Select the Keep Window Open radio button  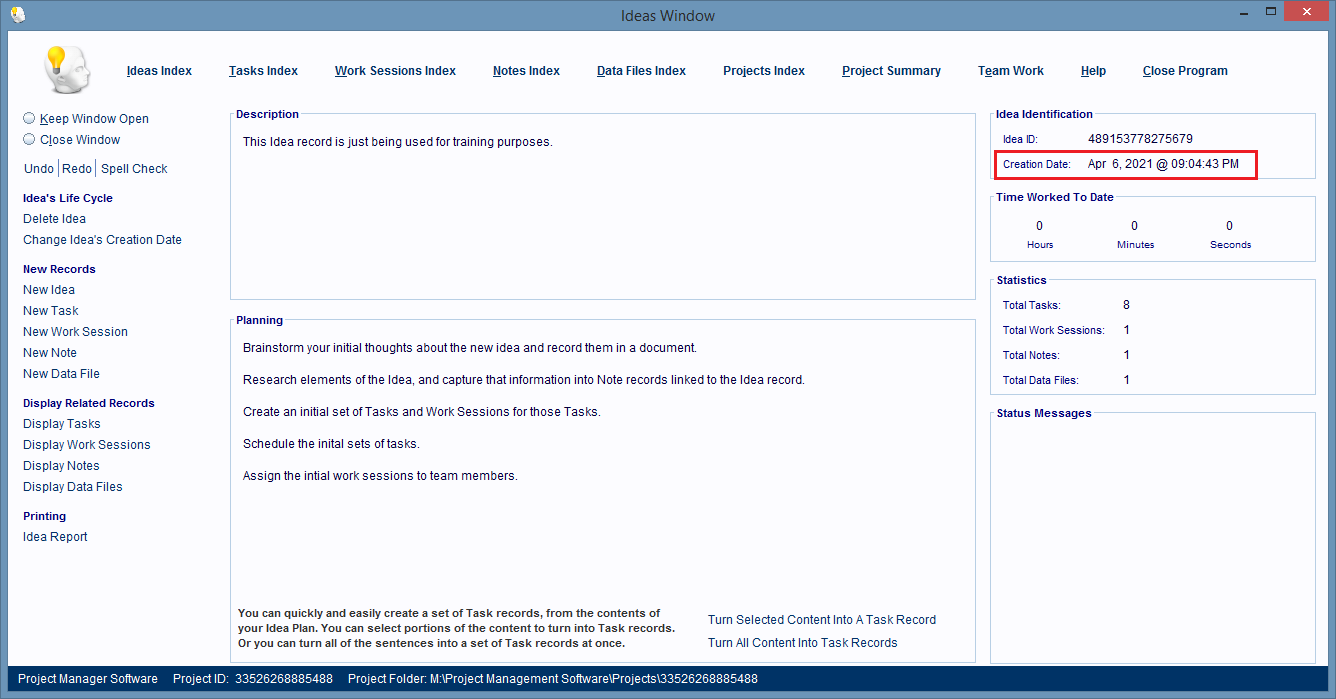click(x=29, y=118)
